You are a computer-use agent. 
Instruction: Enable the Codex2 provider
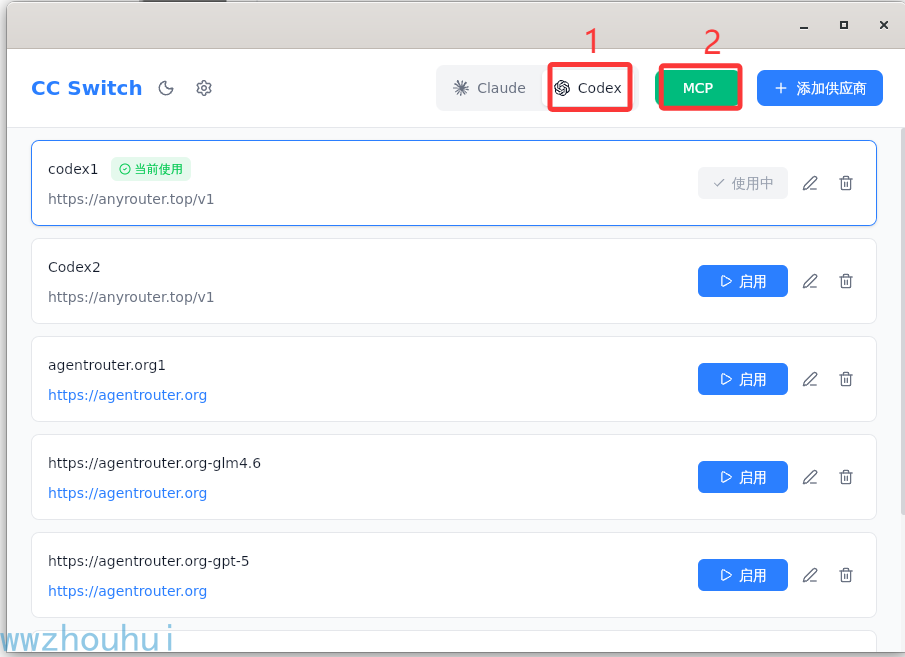tap(743, 281)
